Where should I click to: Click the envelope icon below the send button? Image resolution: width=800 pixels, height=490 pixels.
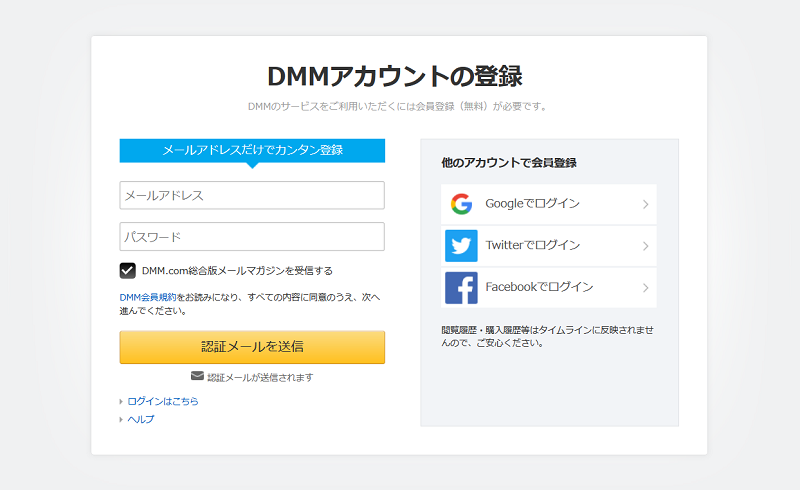(x=197, y=376)
